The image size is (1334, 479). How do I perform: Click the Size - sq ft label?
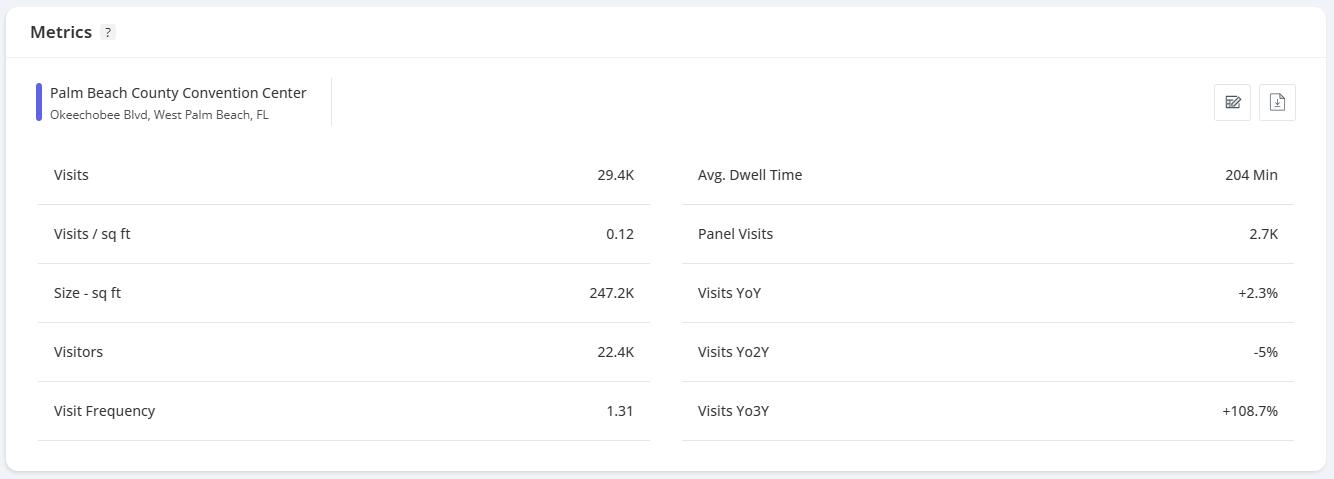point(87,293)
